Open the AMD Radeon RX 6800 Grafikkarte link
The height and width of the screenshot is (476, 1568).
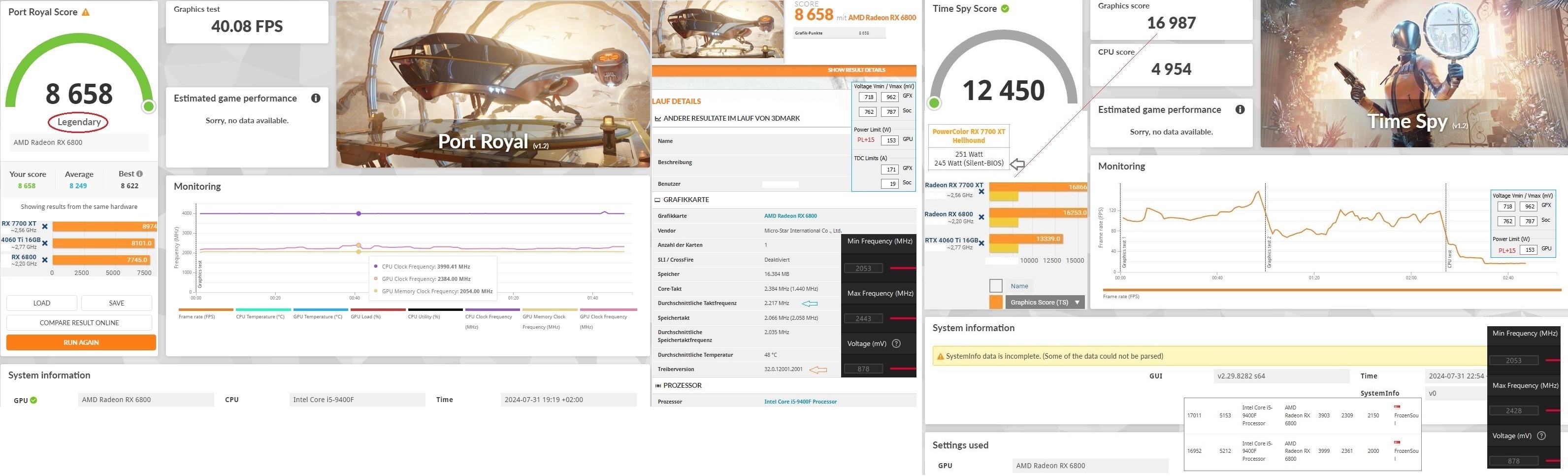pos(790,216)
